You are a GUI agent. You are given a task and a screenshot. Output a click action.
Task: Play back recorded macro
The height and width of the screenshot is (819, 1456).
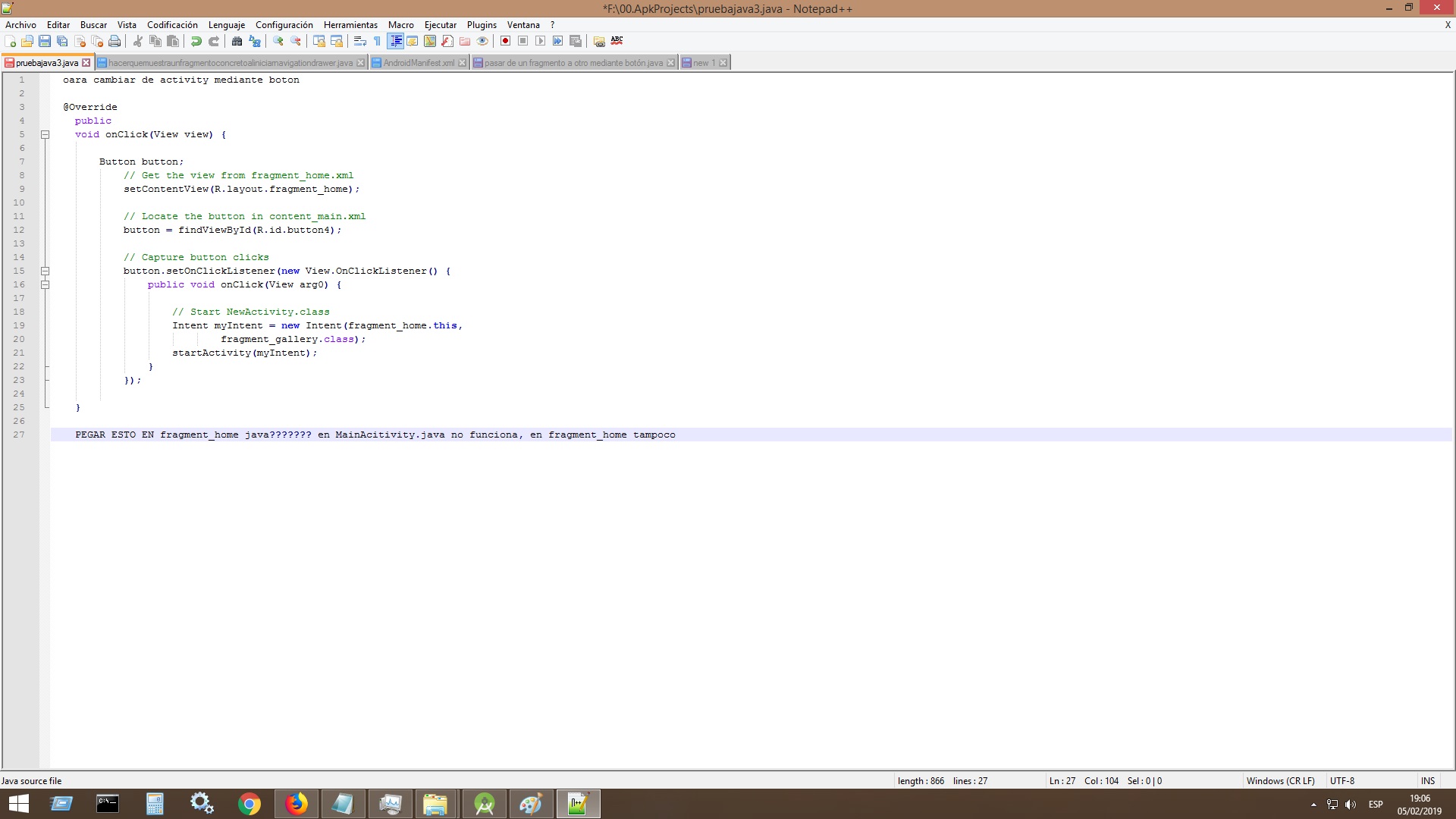click(541, 41)
